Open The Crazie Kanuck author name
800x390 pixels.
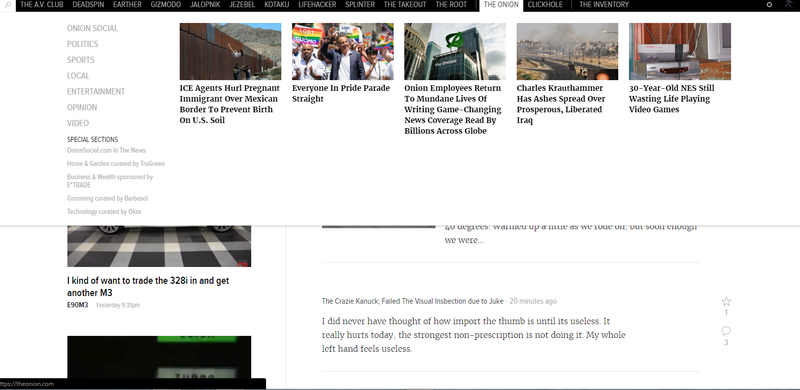pyautogui.click(x=412, y=301)
